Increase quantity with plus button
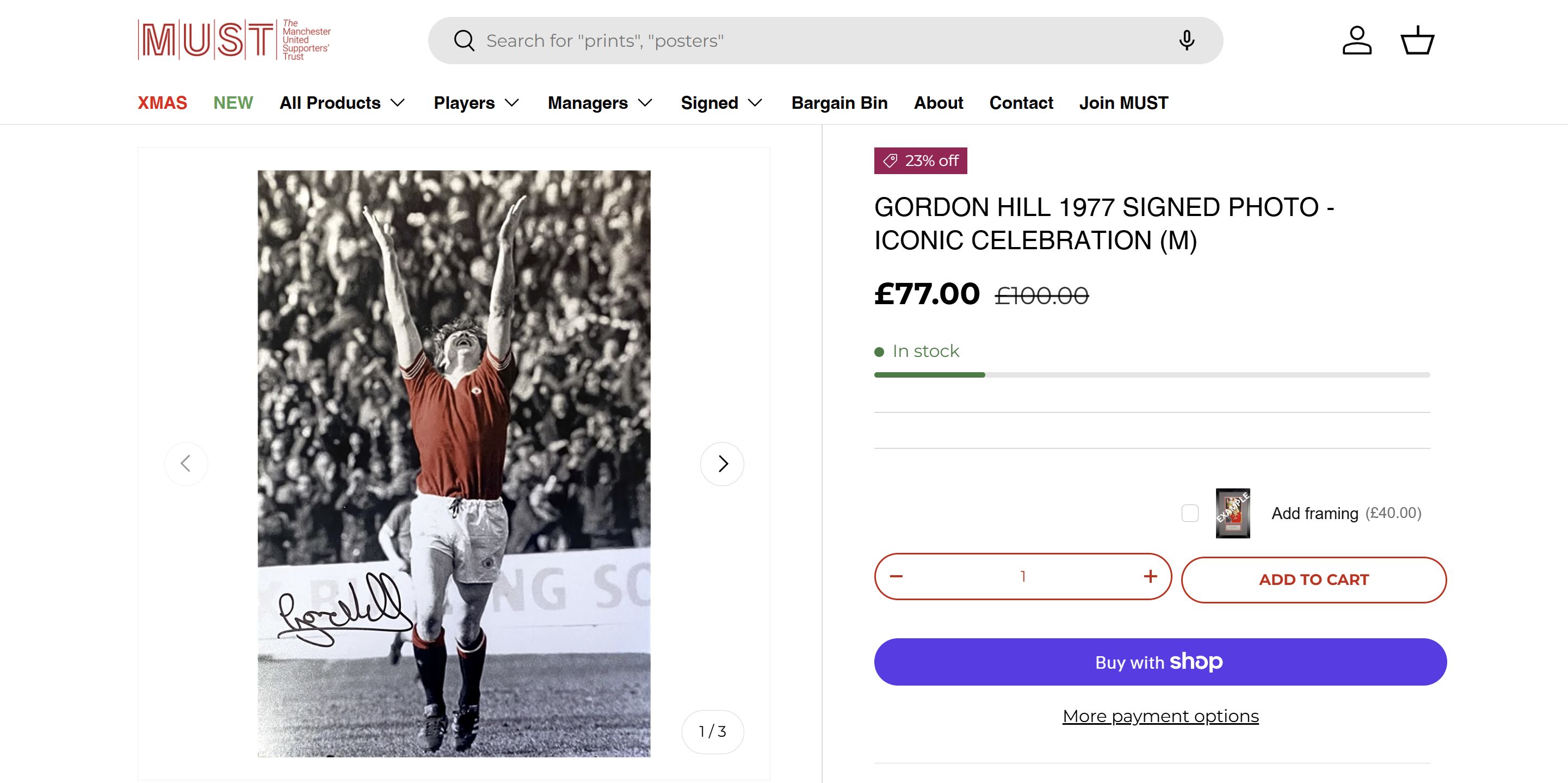 [1150, 577]
